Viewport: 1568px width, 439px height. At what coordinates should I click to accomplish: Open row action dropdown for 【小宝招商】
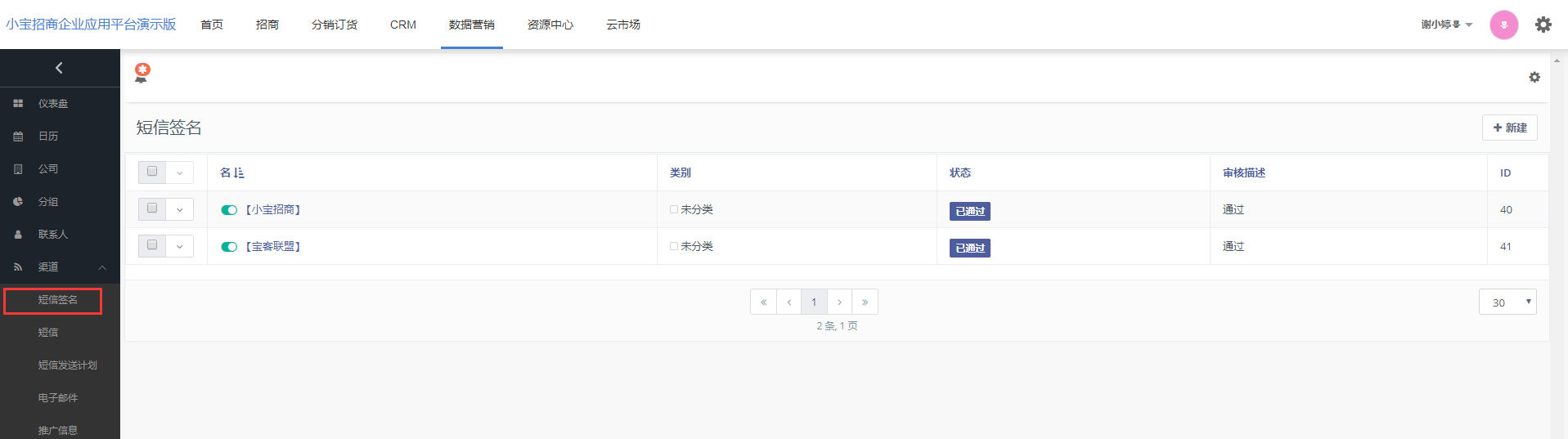tap(180, 209)
